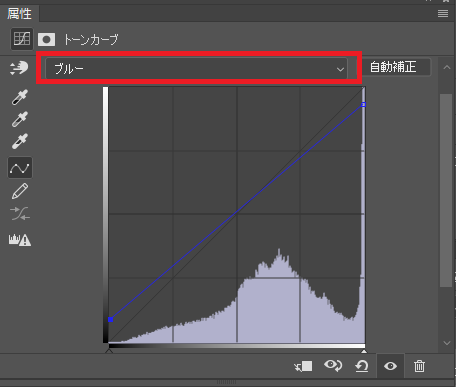Click view previous state eye icon

pos(333,366)
